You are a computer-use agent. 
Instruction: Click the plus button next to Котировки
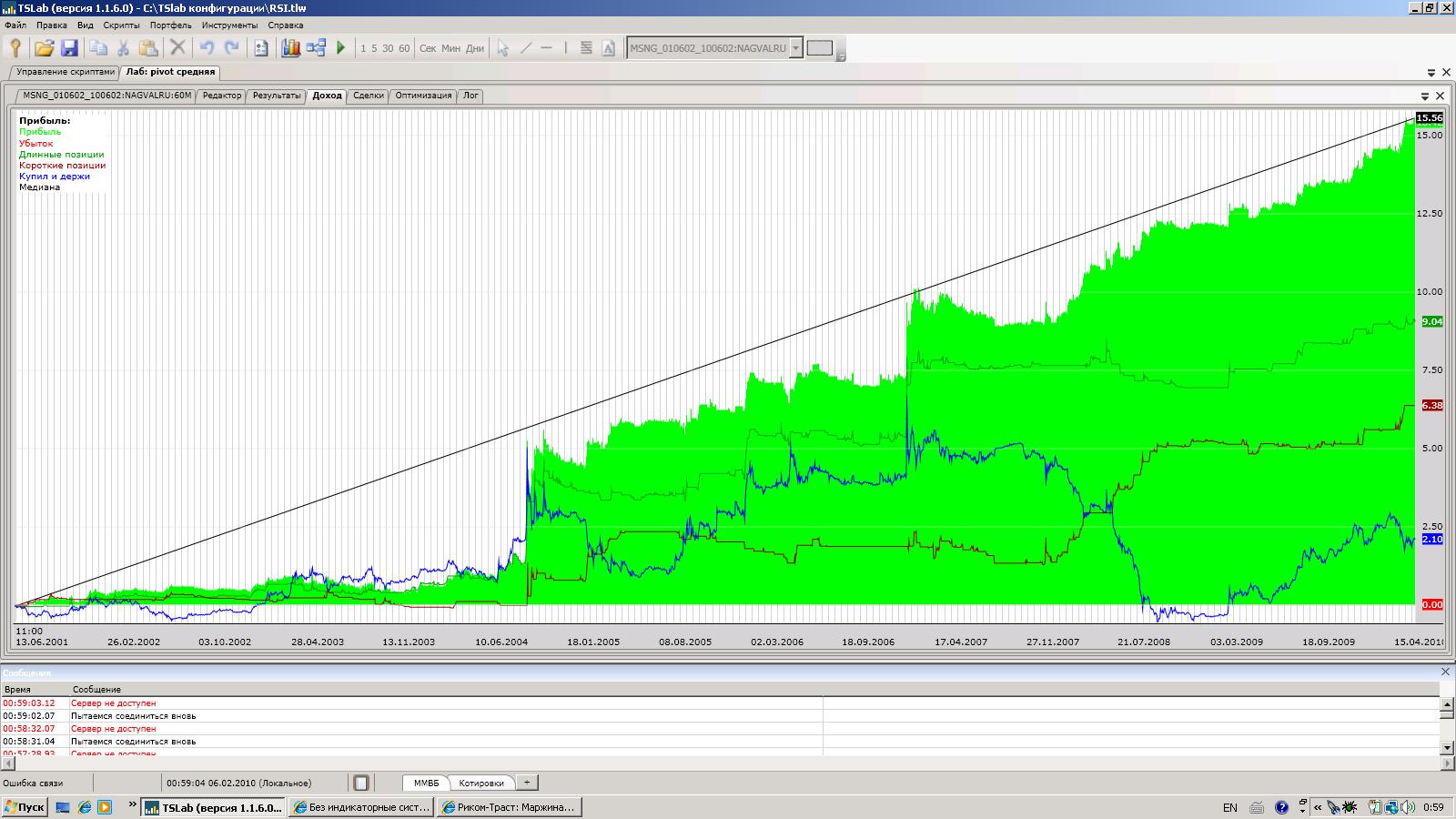pos(527,783)
